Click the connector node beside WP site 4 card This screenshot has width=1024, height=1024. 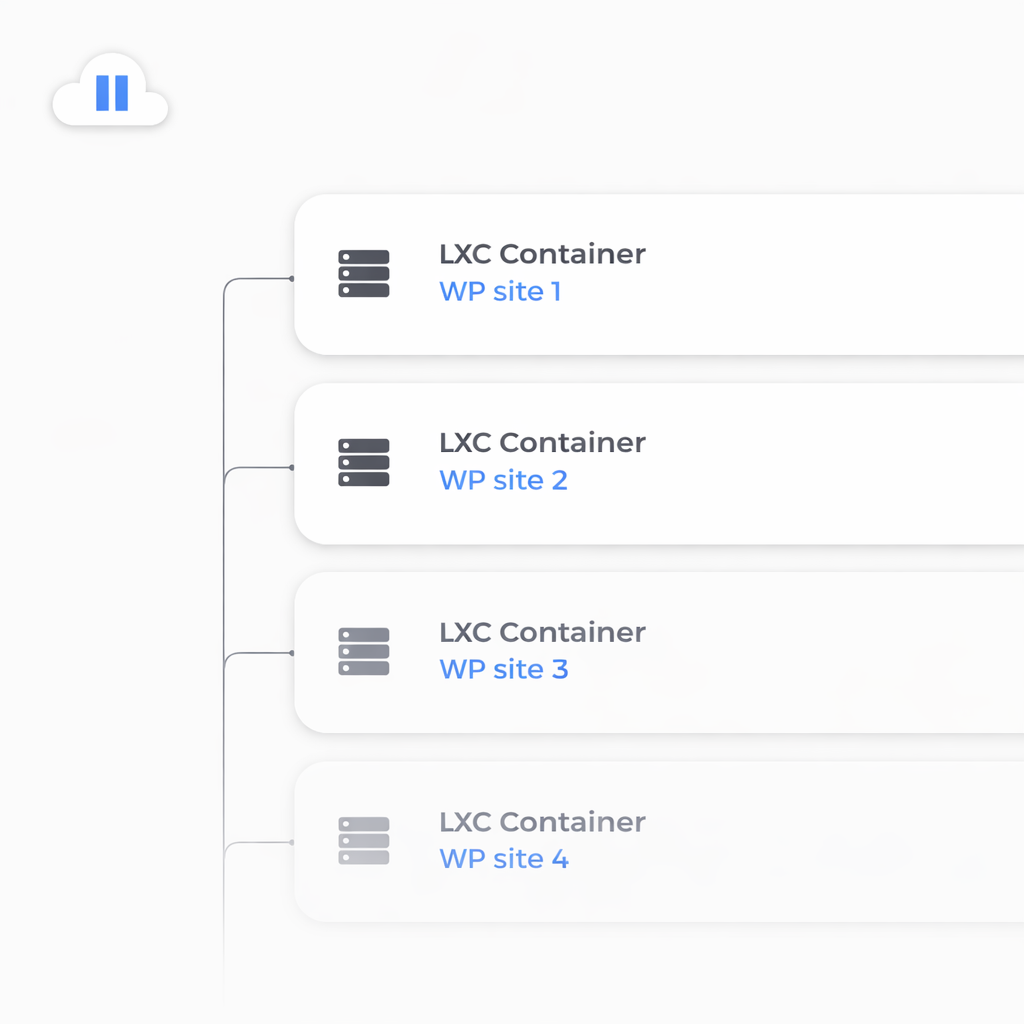291,842
